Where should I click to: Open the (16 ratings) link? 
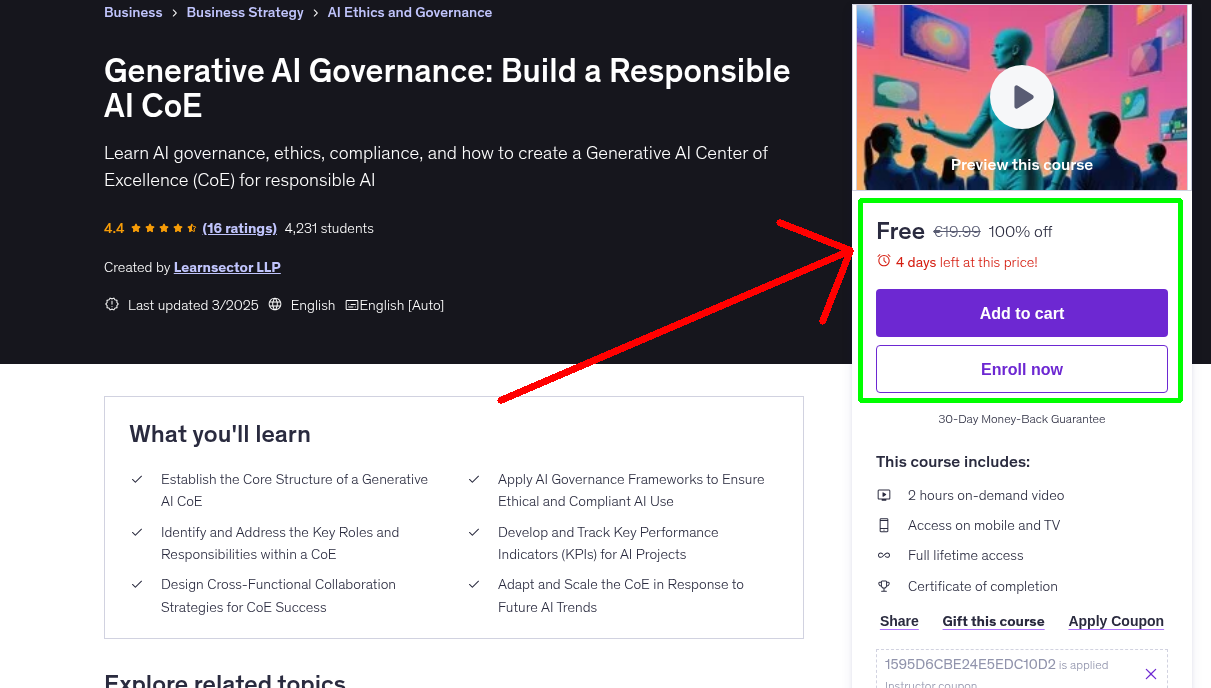(x=239, y=228)
